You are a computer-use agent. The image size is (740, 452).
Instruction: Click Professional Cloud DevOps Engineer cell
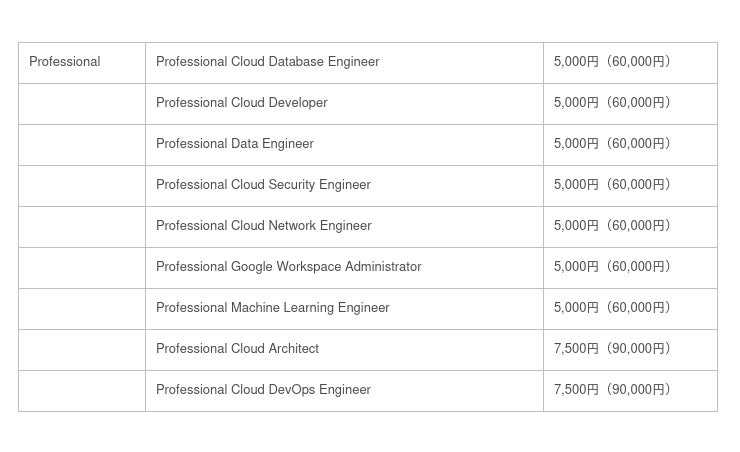264,390
